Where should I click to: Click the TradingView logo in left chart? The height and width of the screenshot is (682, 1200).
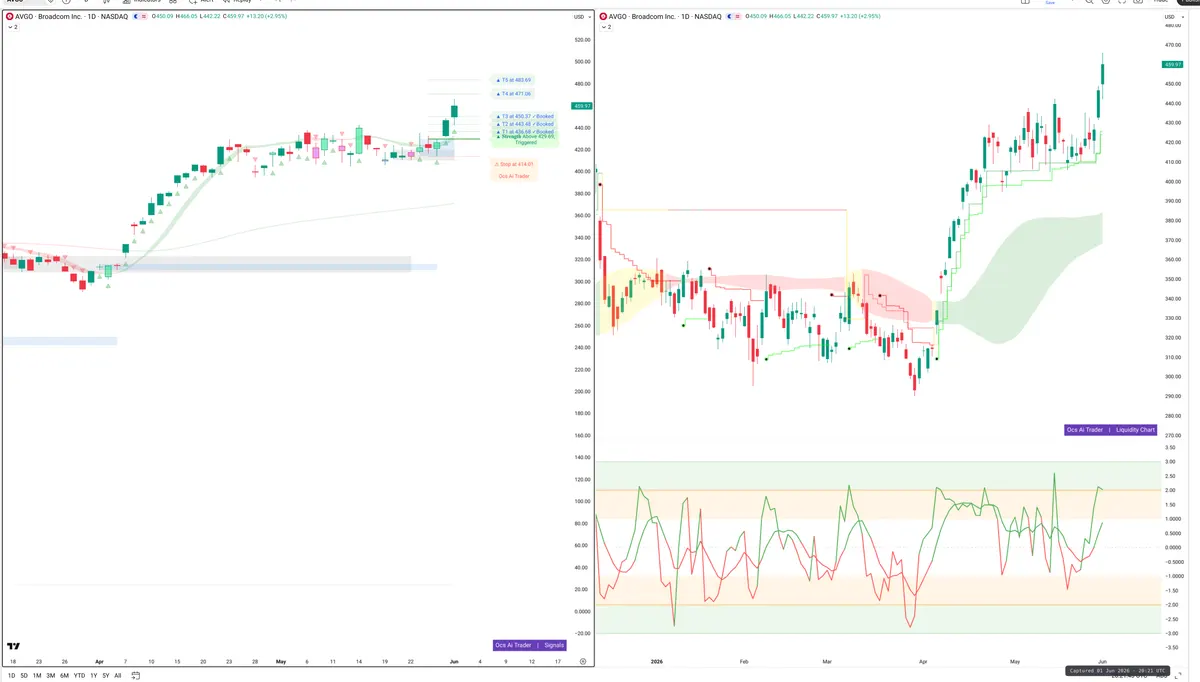(x=13, y=648)
